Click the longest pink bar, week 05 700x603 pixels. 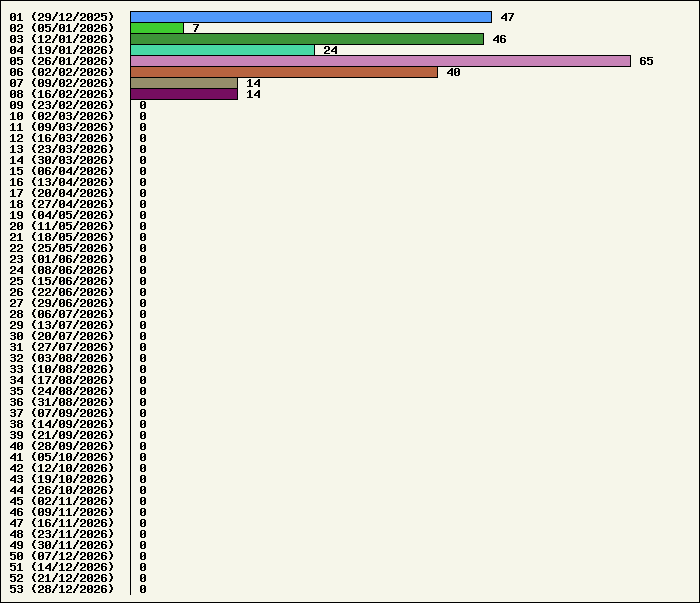[380, 61]
